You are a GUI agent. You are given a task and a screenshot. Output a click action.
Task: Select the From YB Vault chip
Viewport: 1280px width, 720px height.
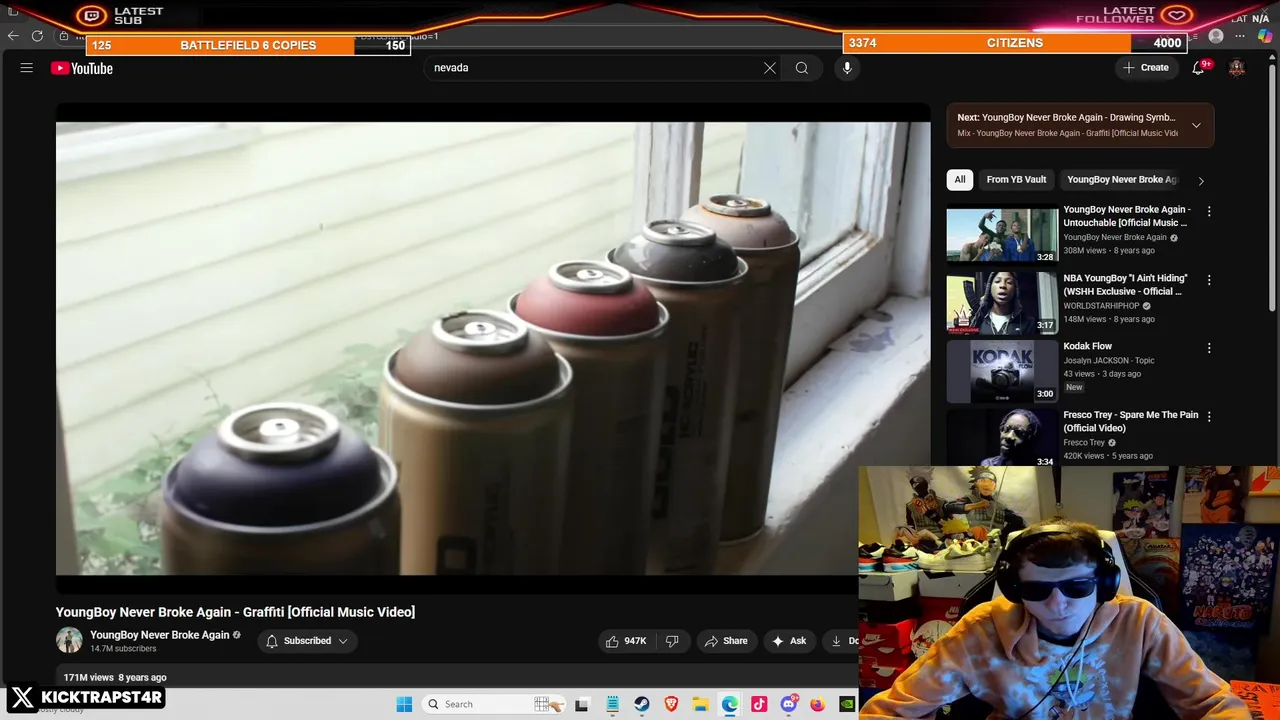click(1016, 180)
